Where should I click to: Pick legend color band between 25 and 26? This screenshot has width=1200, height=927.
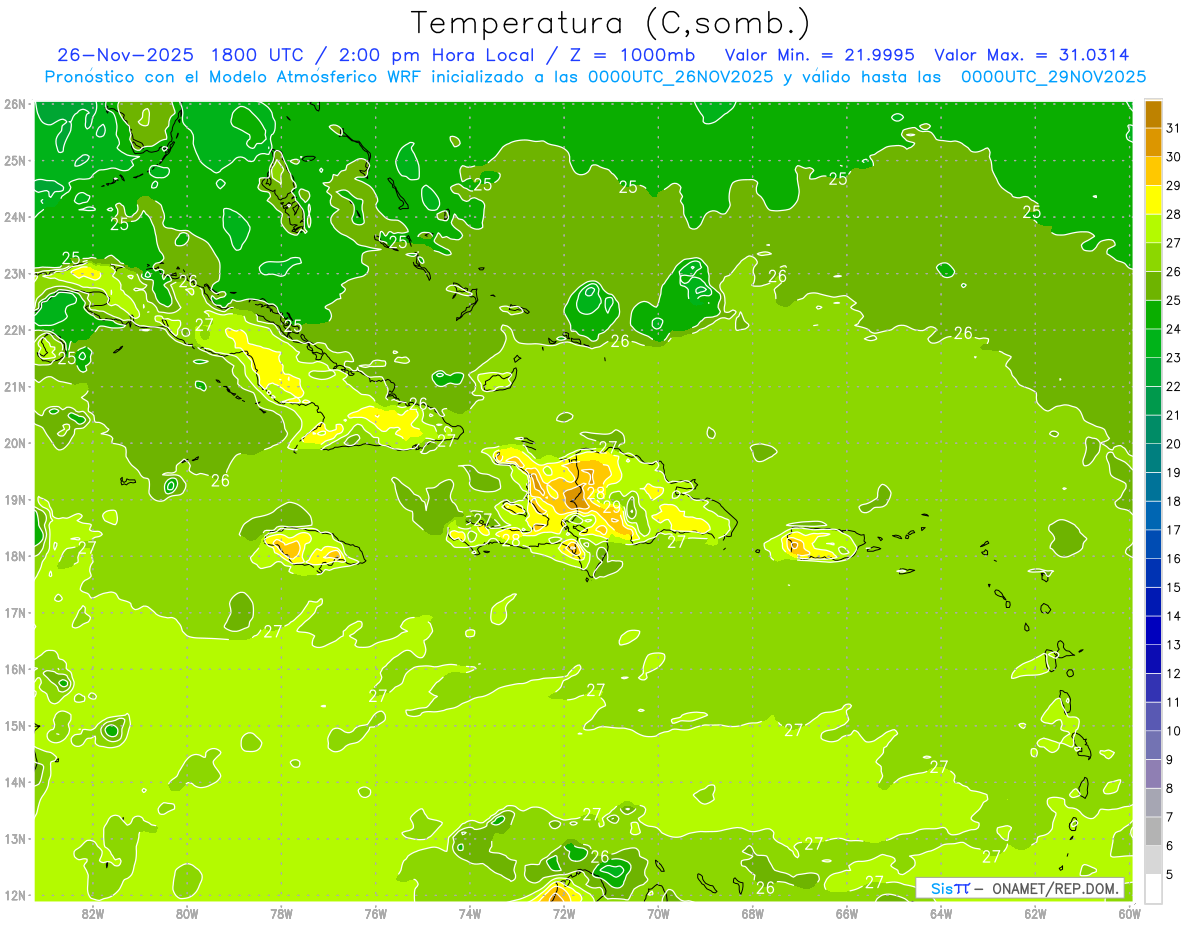point(1153,286)
